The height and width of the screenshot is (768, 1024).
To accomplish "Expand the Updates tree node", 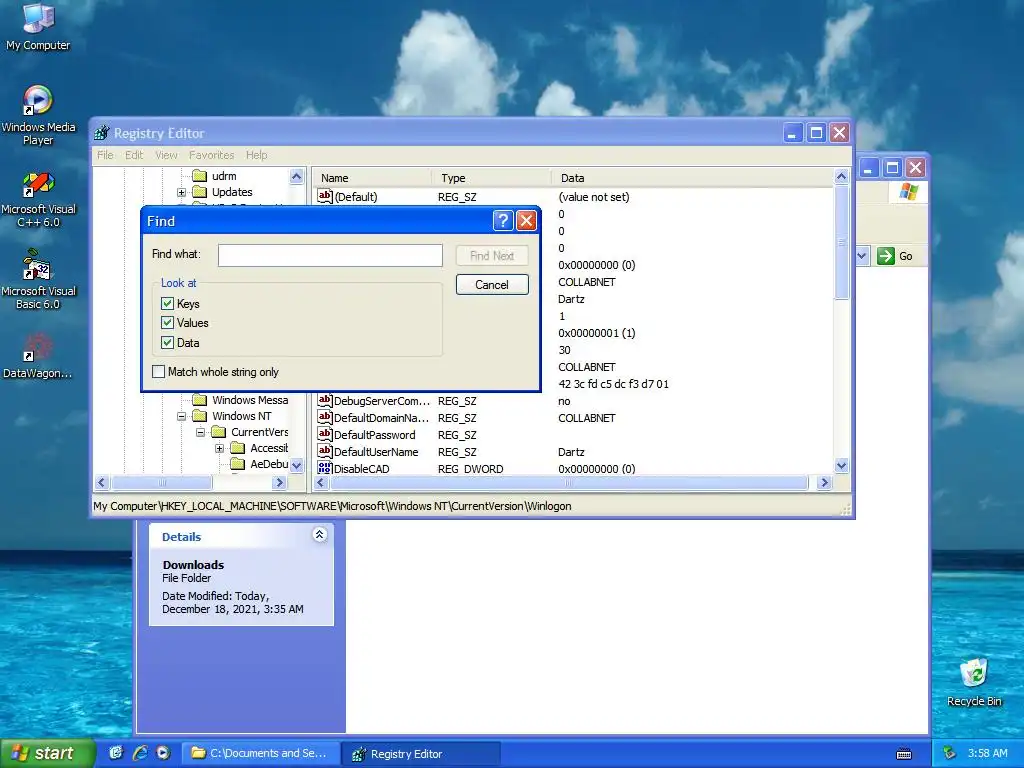I will coord(182,192).
